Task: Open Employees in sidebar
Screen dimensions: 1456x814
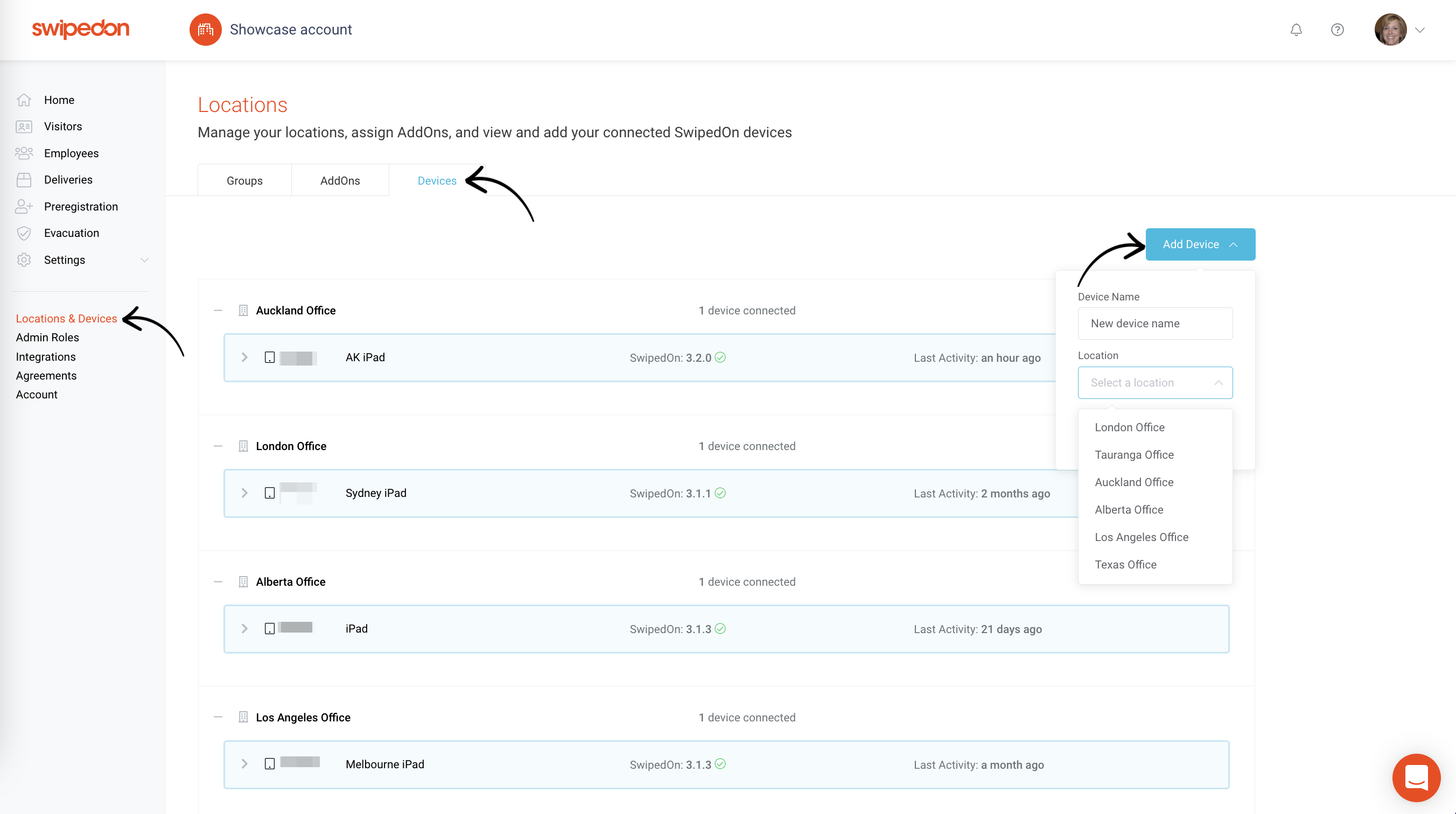Action: pyautogui.click(x=71, y=153)
